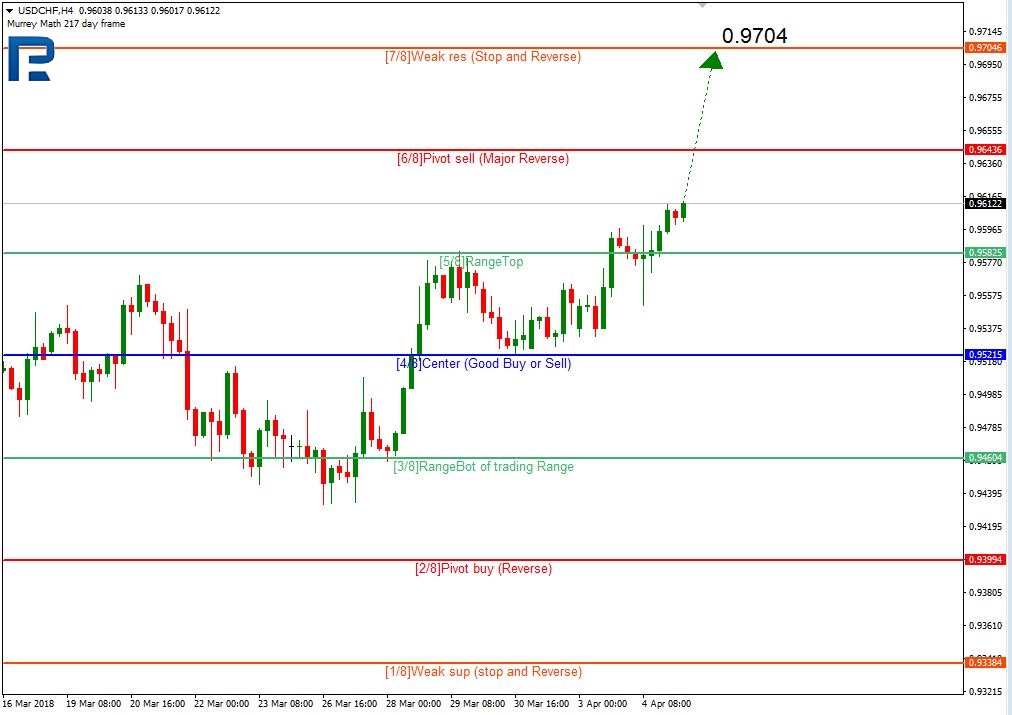Click the 22 Mar 00:00 time label
Image resolution: width=1012 pixels, height=715 pixels.
pyautogui.click(x=221, y=703)
